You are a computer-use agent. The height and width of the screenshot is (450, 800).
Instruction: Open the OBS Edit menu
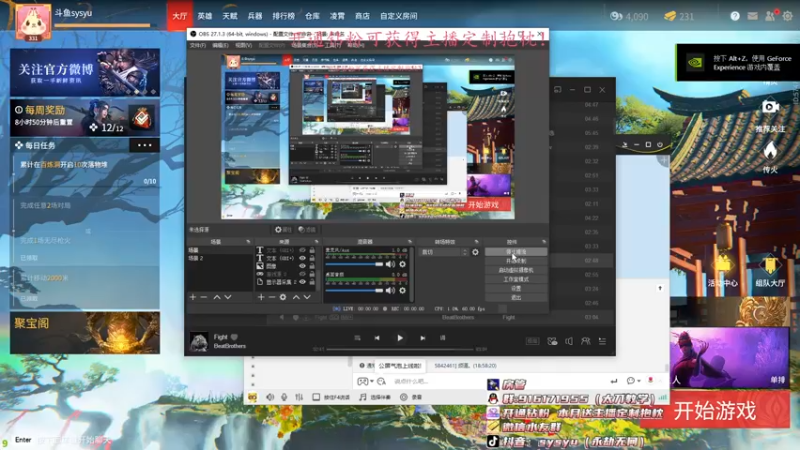point(220,45)
